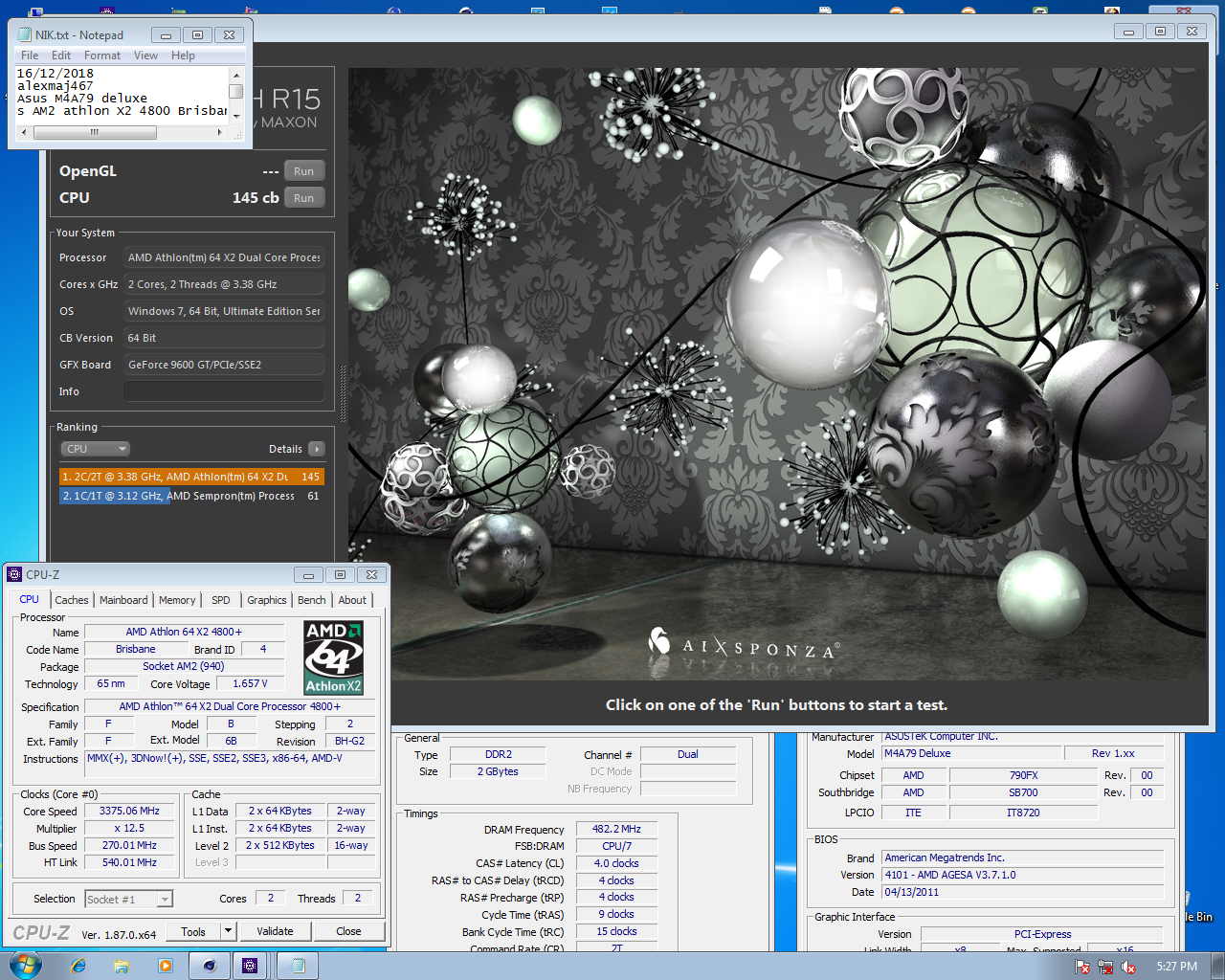Click the network status tray icon
The width and height of the screenshot is (1225, 980).
1105,967
